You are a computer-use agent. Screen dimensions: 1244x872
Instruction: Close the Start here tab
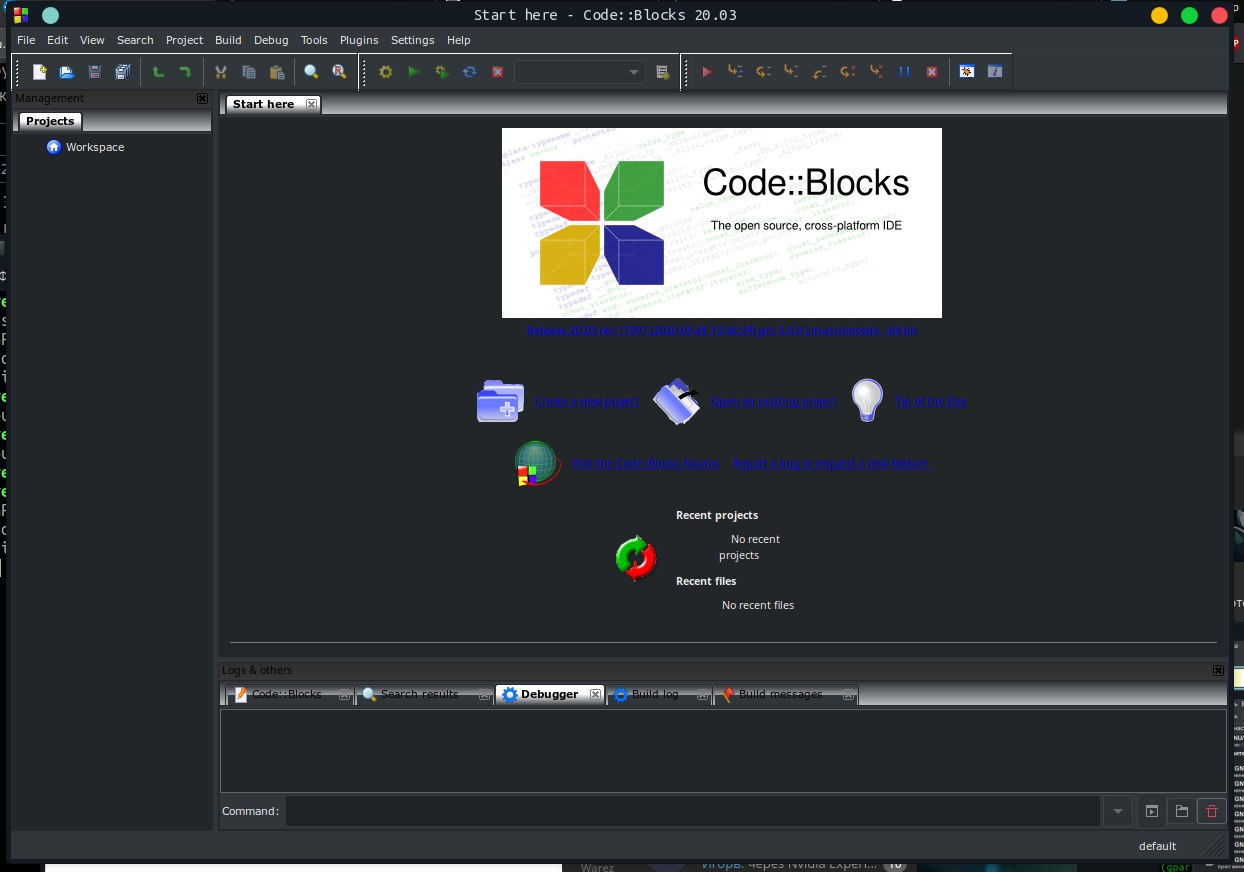(311, 104)
